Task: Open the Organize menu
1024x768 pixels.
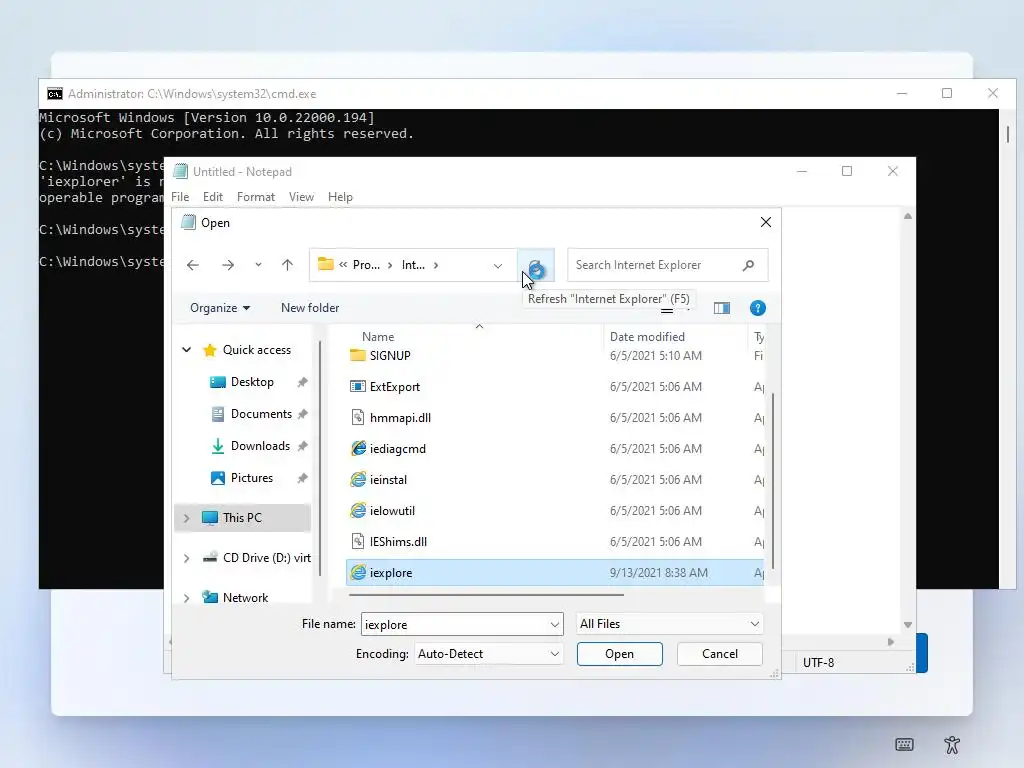Action: tap(220, 308)
